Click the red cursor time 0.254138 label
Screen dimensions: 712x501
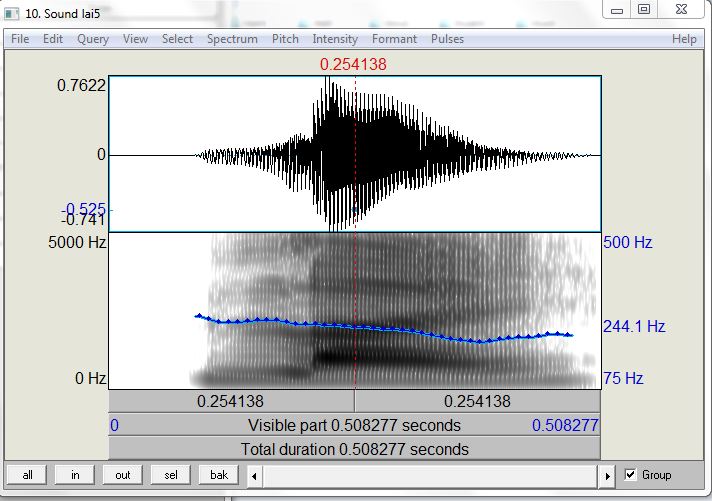[353, 64]
